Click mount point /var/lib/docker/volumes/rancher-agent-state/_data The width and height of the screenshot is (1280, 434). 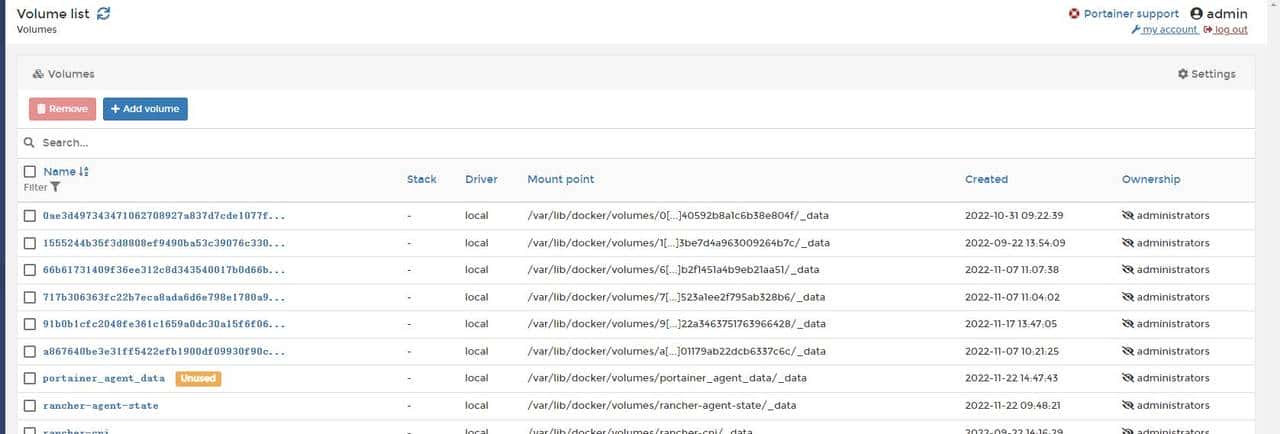[662, 406]
